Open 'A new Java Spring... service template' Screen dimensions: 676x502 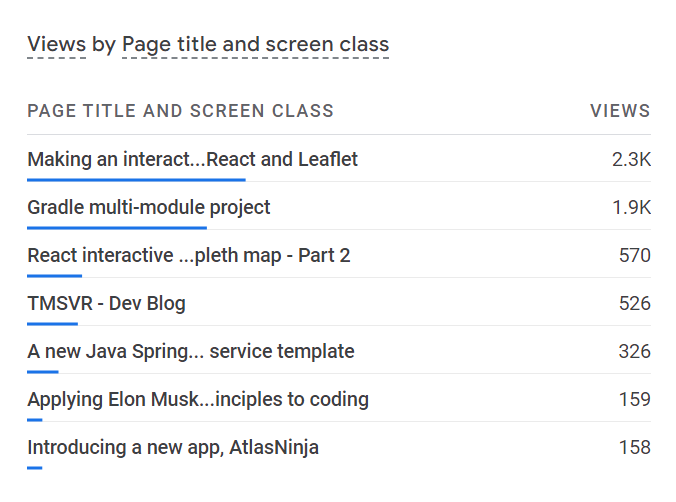(190, 351)
